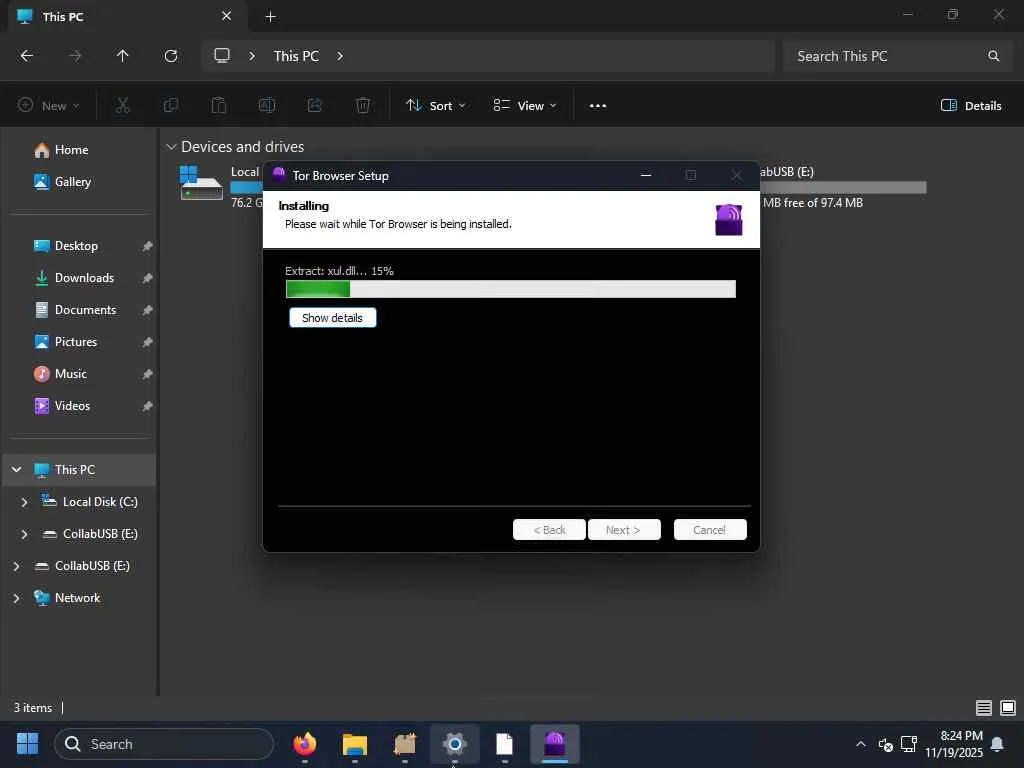Screen dimensions: 1024x768
Task: Click the Paste clipboard icon
Action: coord(219,105)
